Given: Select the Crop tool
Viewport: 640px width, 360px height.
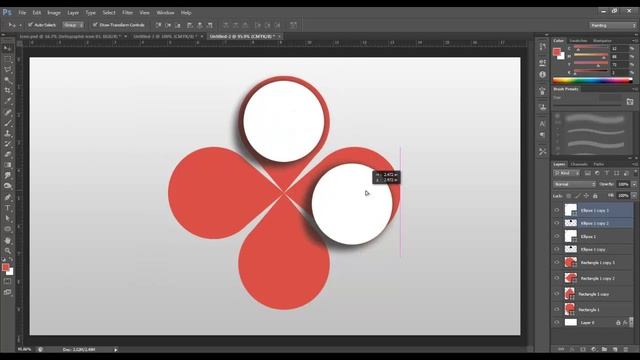Looking at the screenshot, I should click(x=7, y=91).
